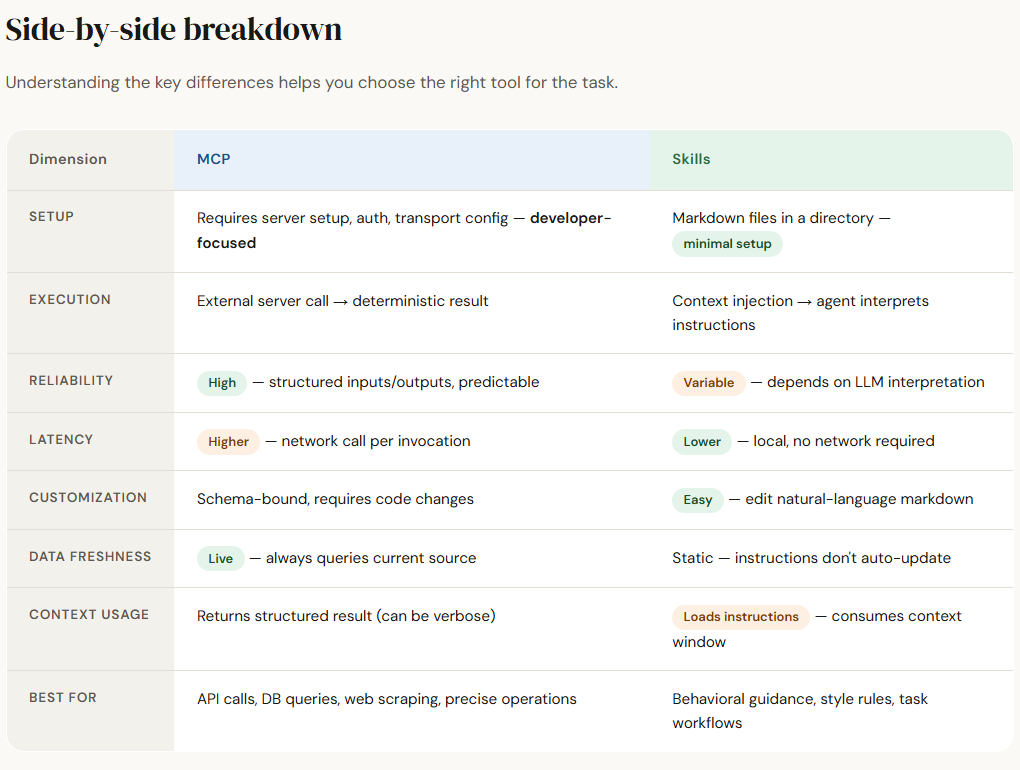Select the SETUP row label

52,217
